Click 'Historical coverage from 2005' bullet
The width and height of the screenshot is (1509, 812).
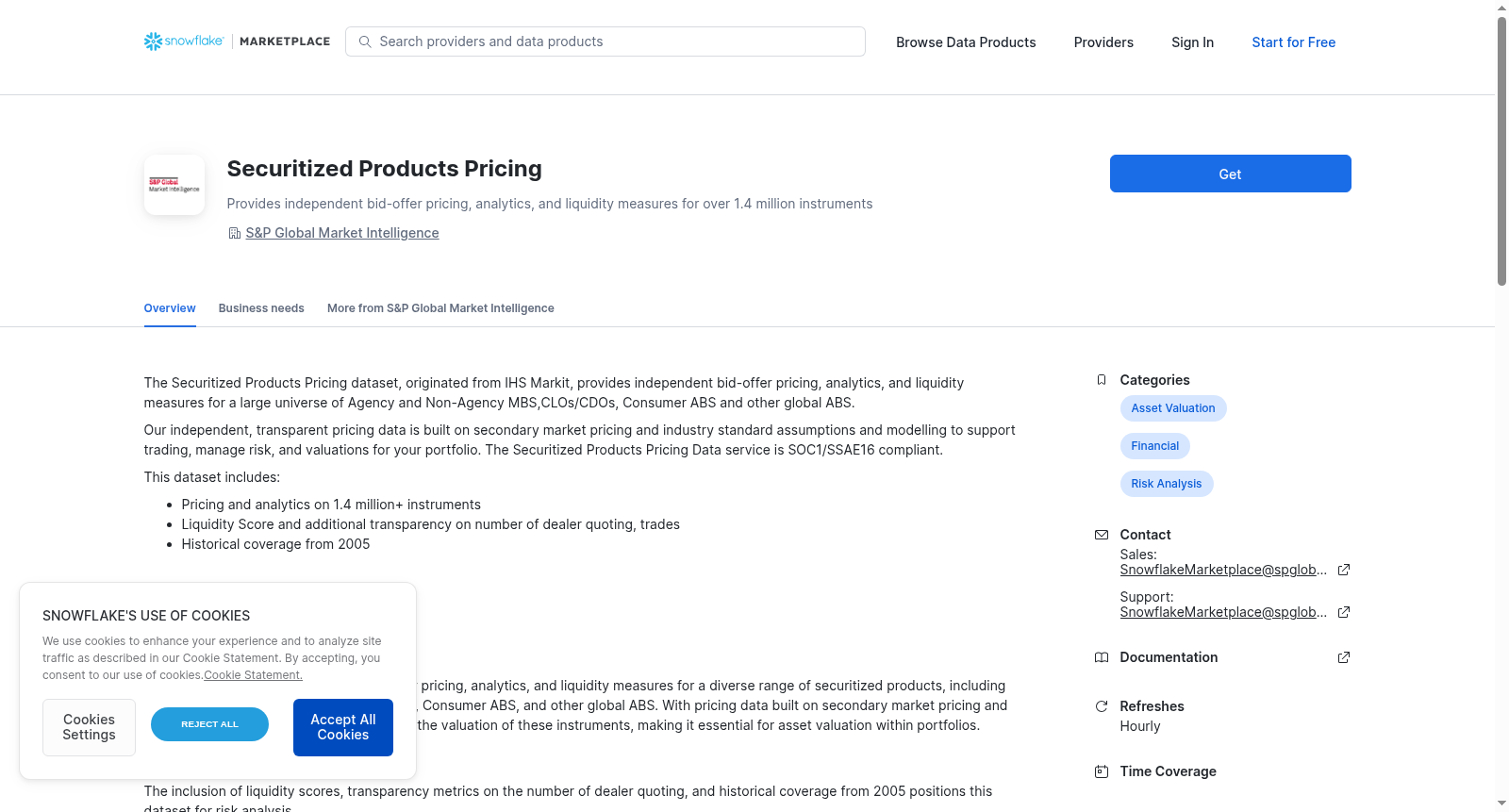point(275,544)
